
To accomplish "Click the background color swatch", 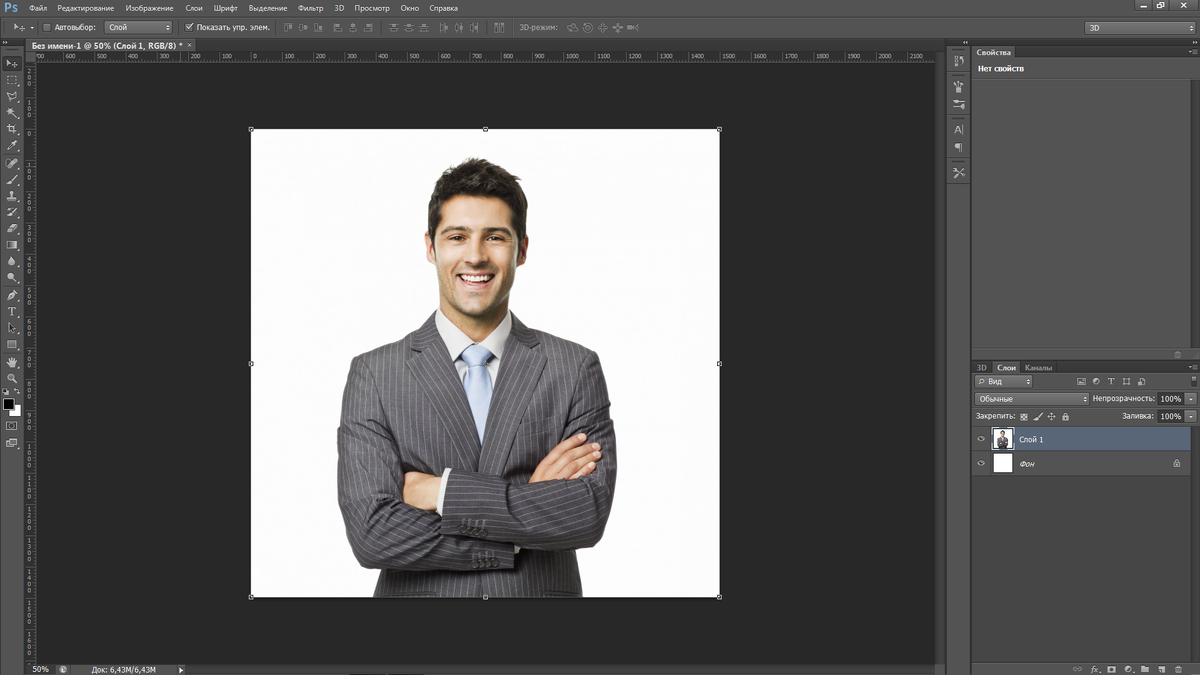I will point(16,411).
